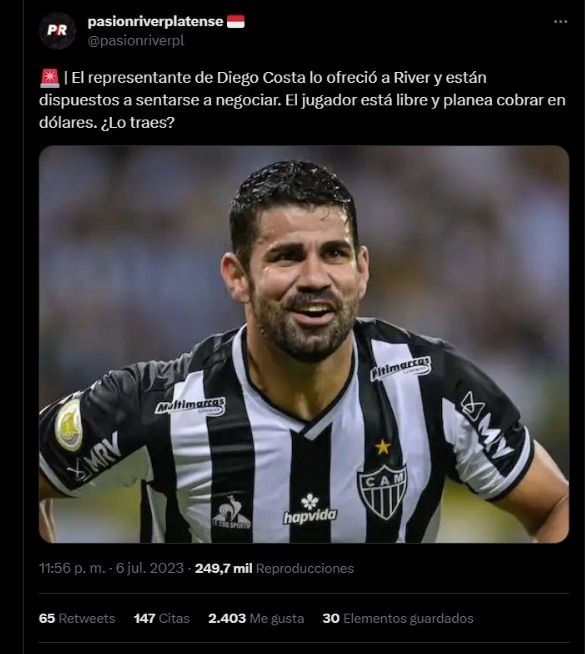Click the PR profile avatar
Image resolution: width=585 pixels, height=654 pixels.
tap(57, 30)
